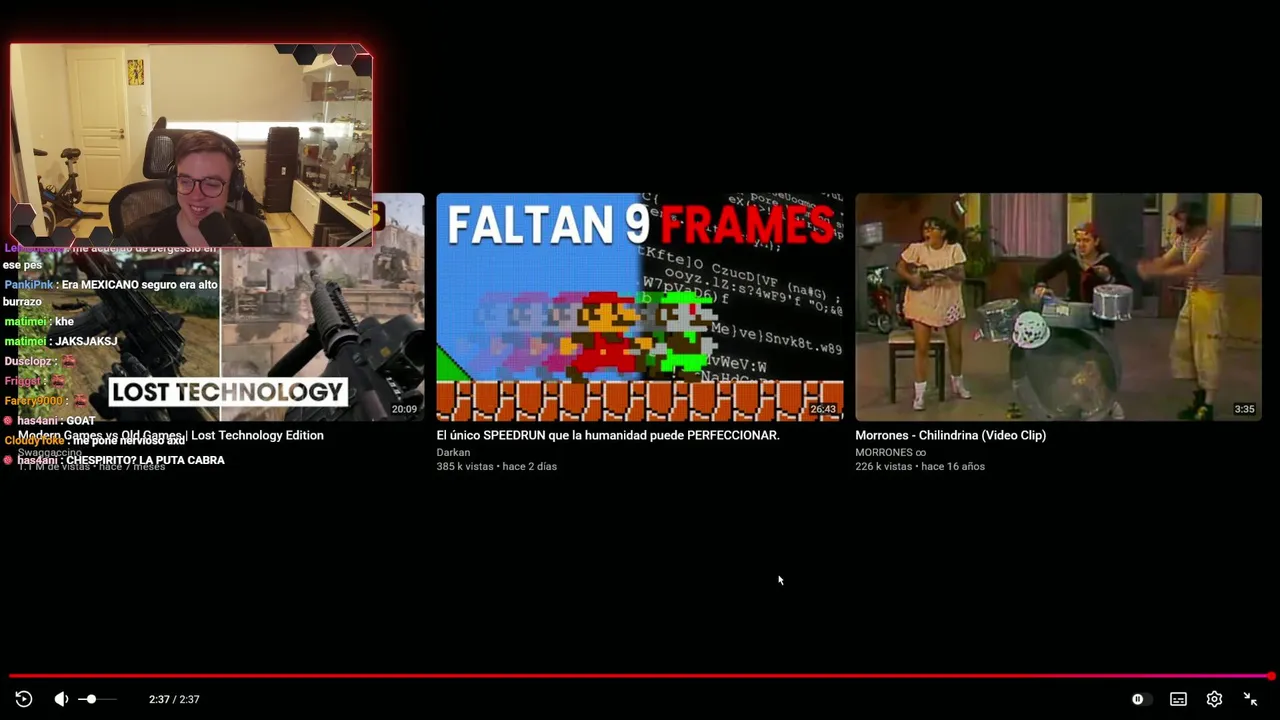
Task: Open the Morrones Chilindrina video thumbnail
Action: [1058, 307]
